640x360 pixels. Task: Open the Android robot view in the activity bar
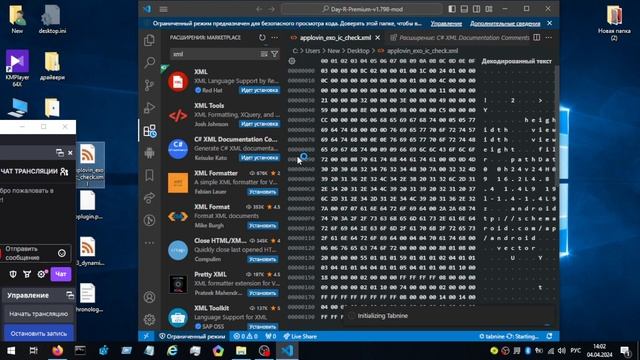[149, 153]
